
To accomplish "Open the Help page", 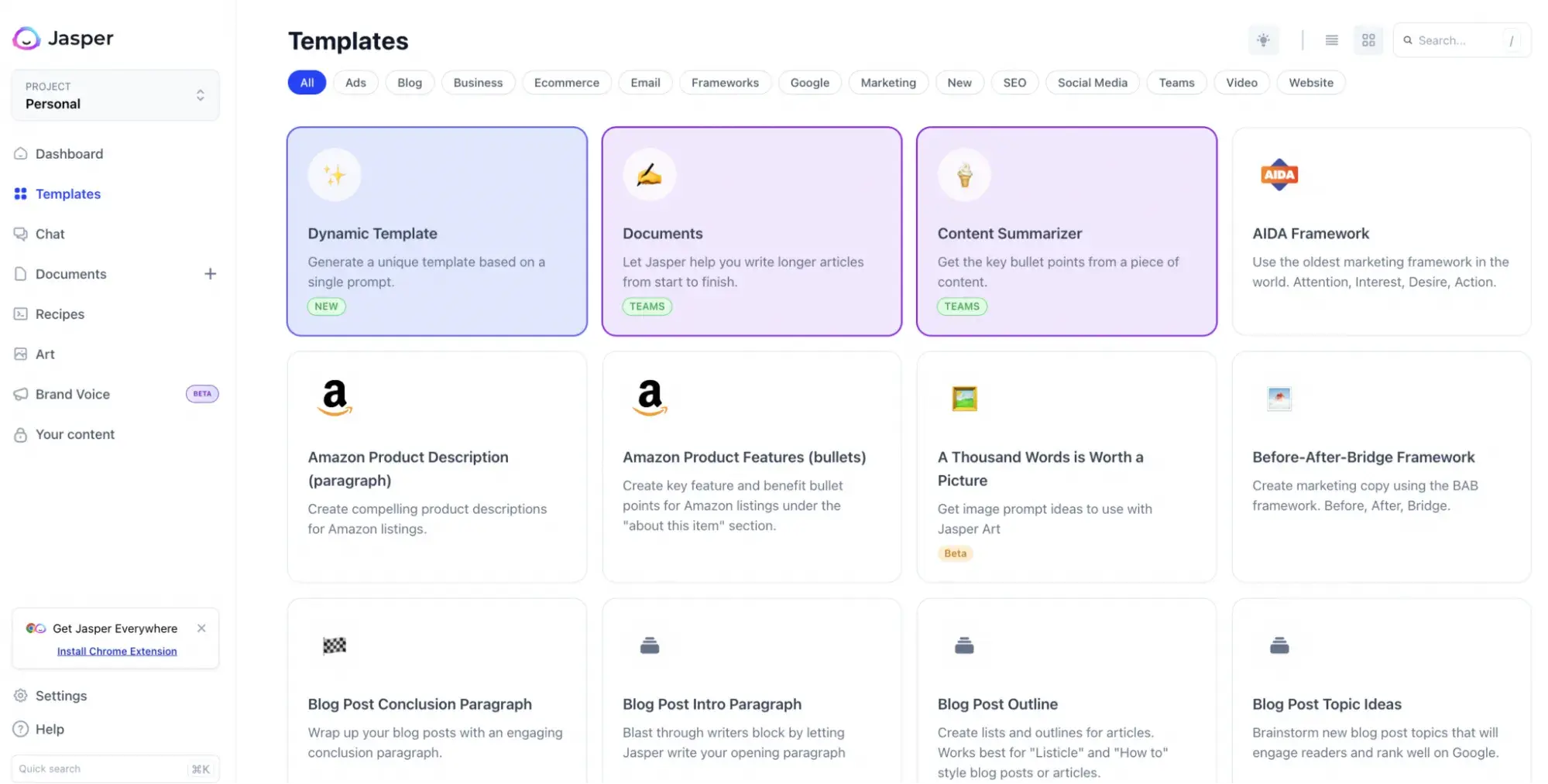I will click(50, 729).
